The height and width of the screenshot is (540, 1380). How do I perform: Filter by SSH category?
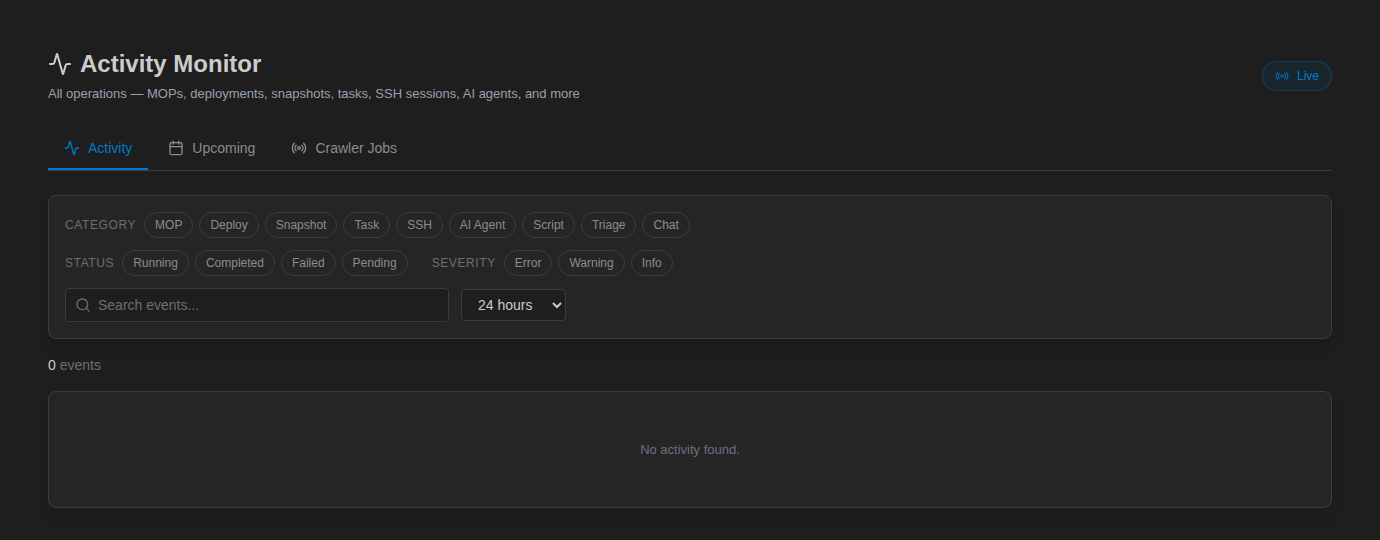click(x=420, y=225)
